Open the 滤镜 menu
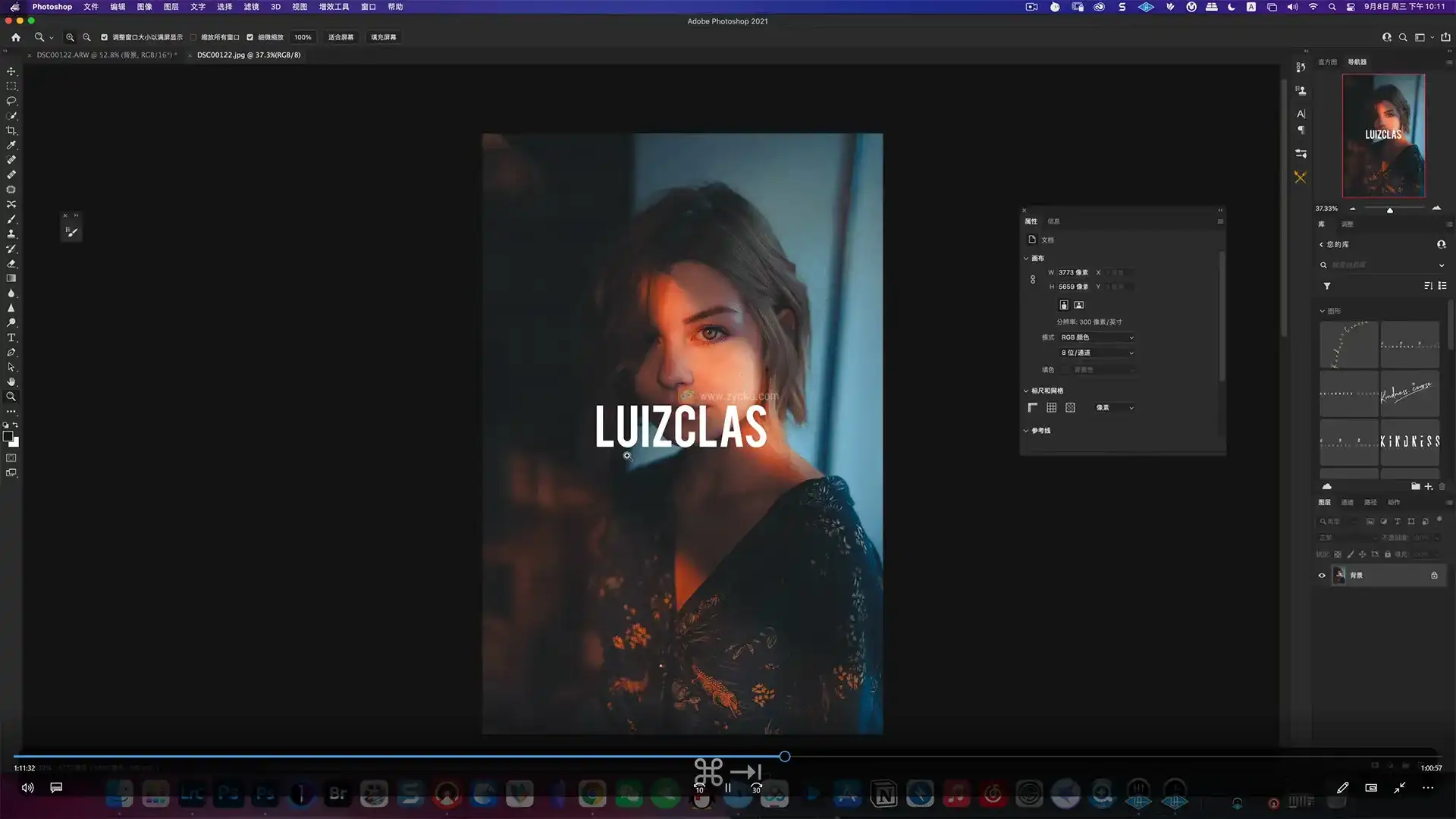Image resolution: width=1456 pixels, height=819 pixels. (251, 7)
